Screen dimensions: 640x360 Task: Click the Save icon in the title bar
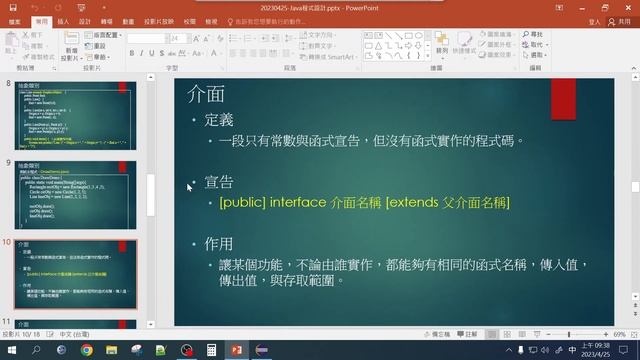(13, 8)
